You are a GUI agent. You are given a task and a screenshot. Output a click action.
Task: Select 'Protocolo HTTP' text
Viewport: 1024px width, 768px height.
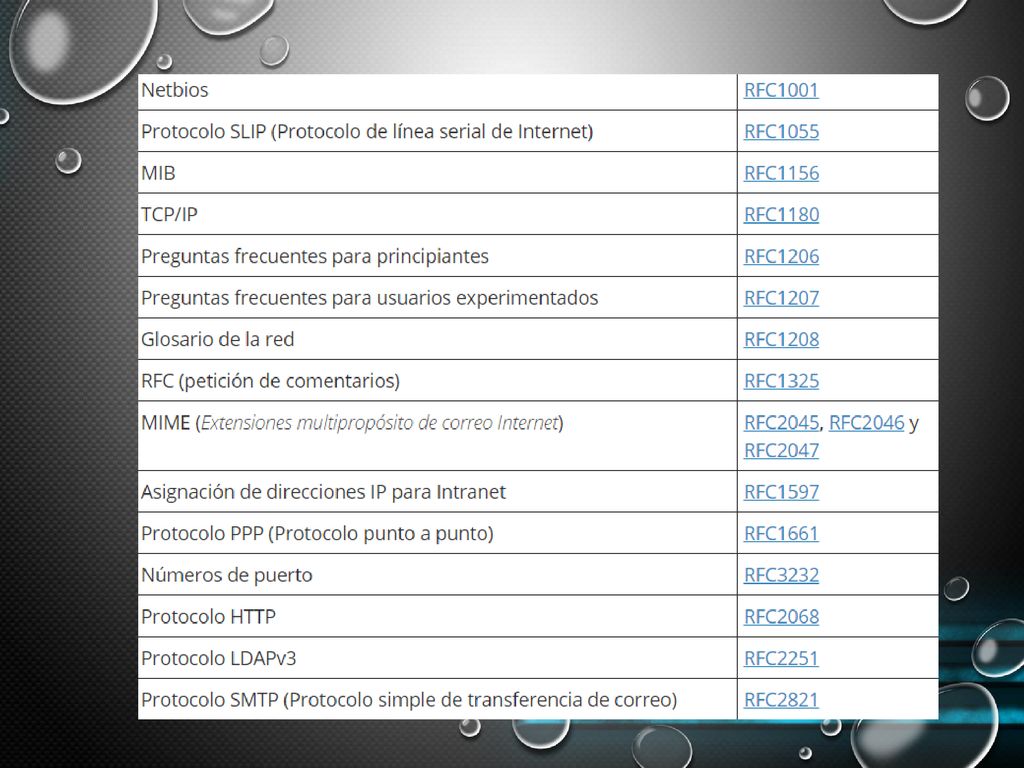pyautogui.click(x=208, y=617)
